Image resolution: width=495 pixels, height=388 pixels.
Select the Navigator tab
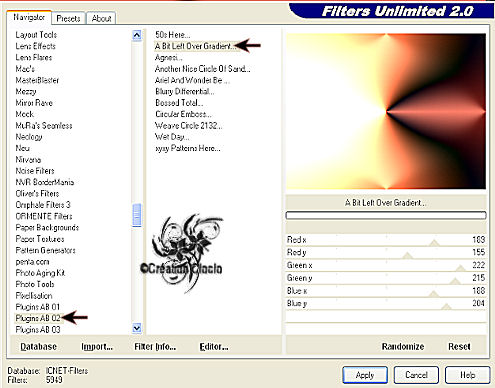click(29, 17)
